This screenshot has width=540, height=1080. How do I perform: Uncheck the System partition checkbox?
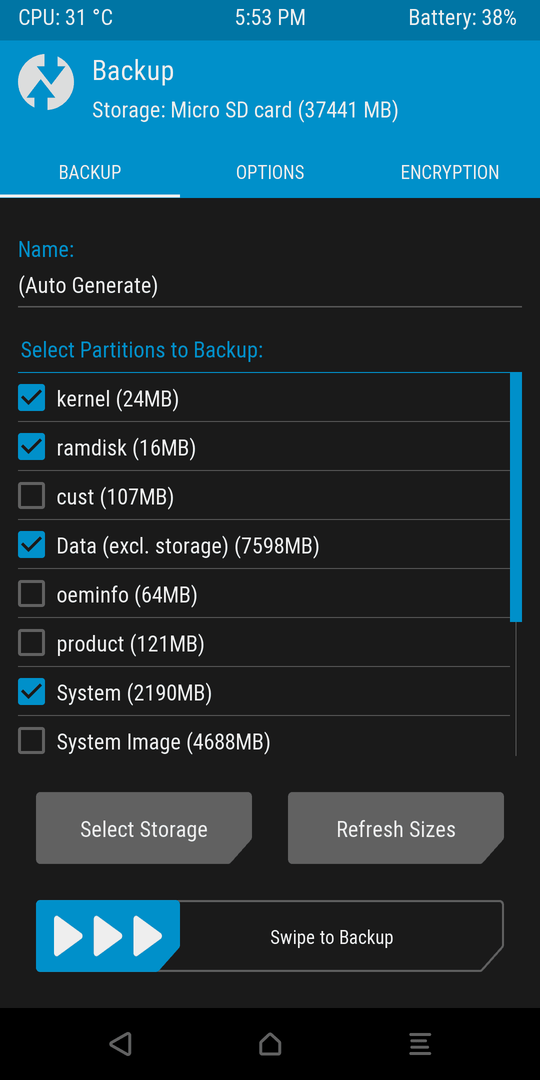tap(32, 692)
